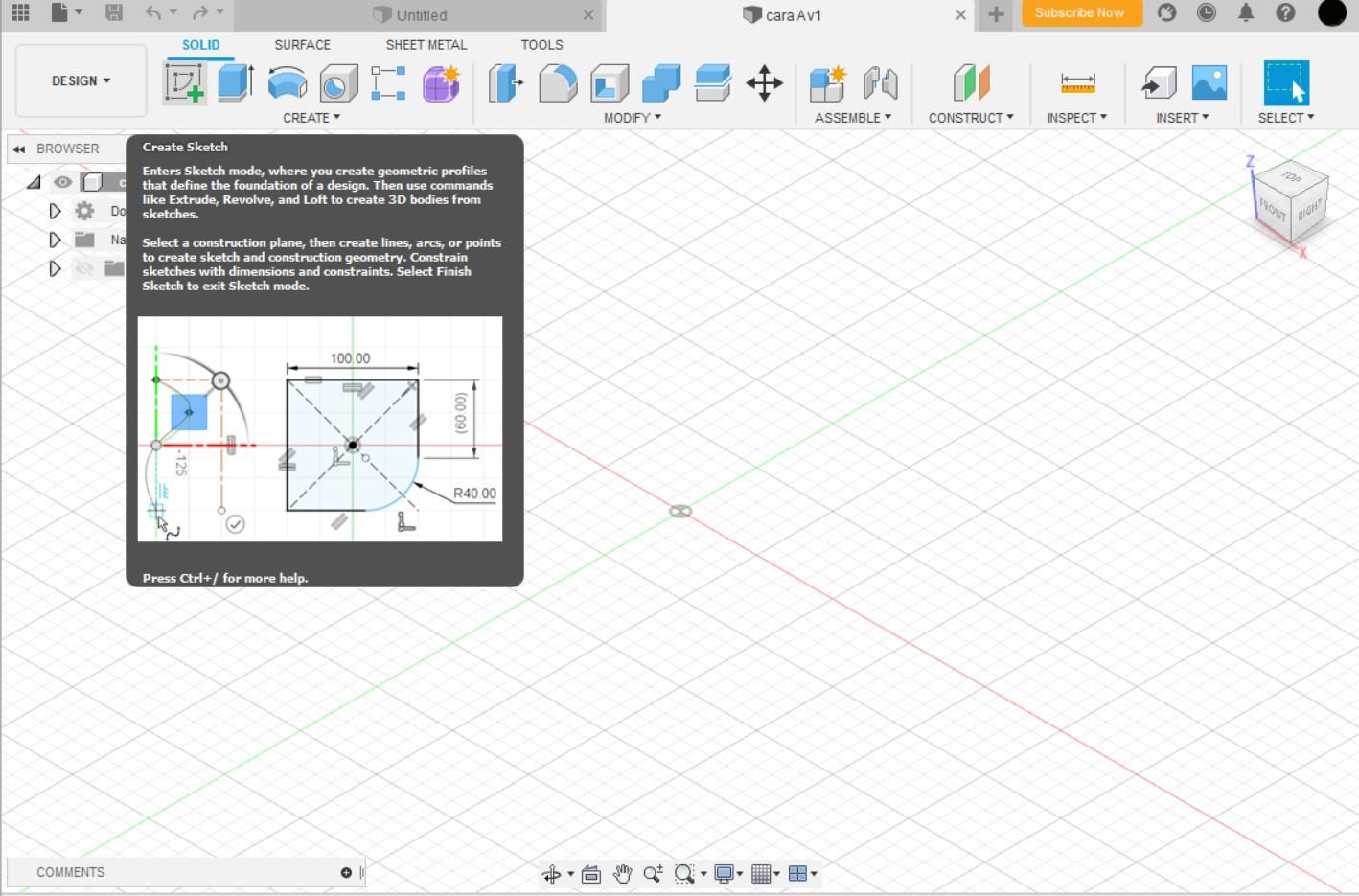The width and height of the screenshot is (1359, 896).
Task: Select the Create Form tool
Action: 441,83
